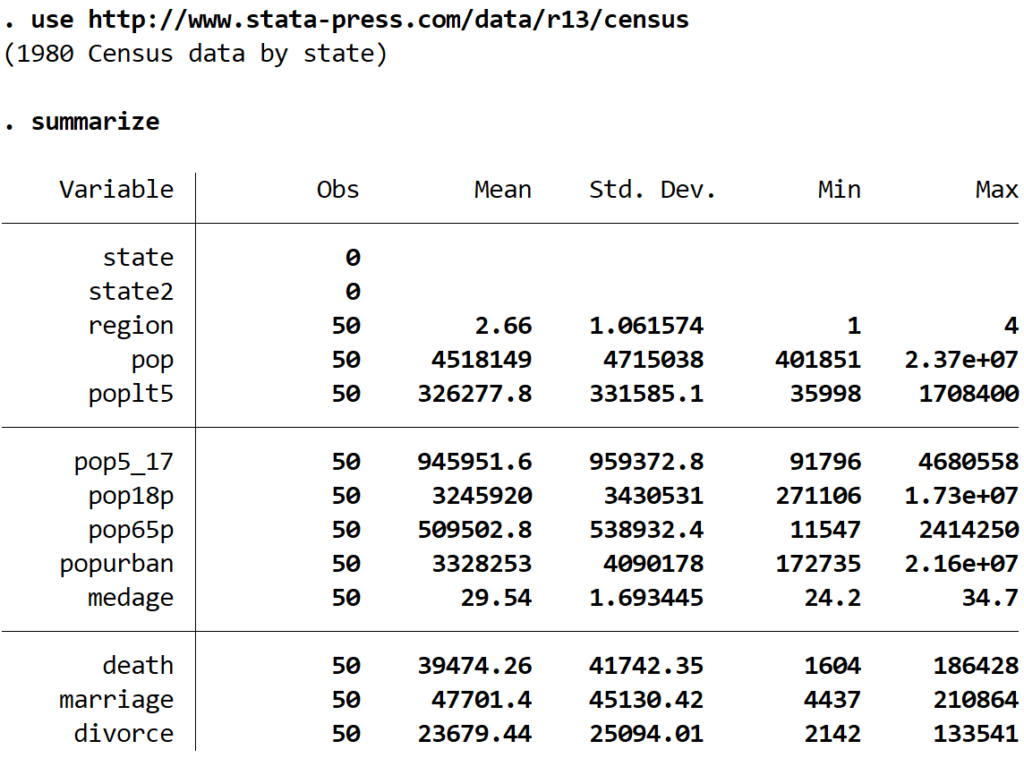Click the Obs value 0 for state2
Image resolution: width=1024 pixels, height=758 pixels.
tap(353, 291)
